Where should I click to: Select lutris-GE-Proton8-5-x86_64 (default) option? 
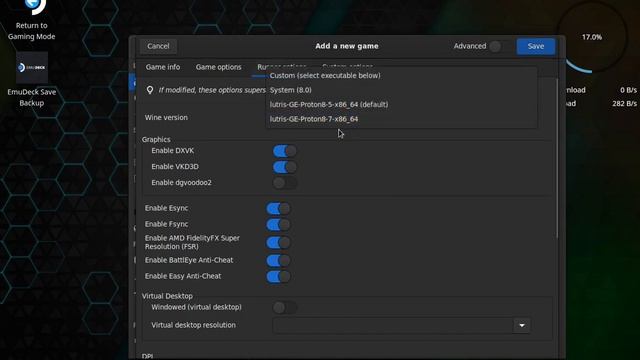tap(401, 104)
